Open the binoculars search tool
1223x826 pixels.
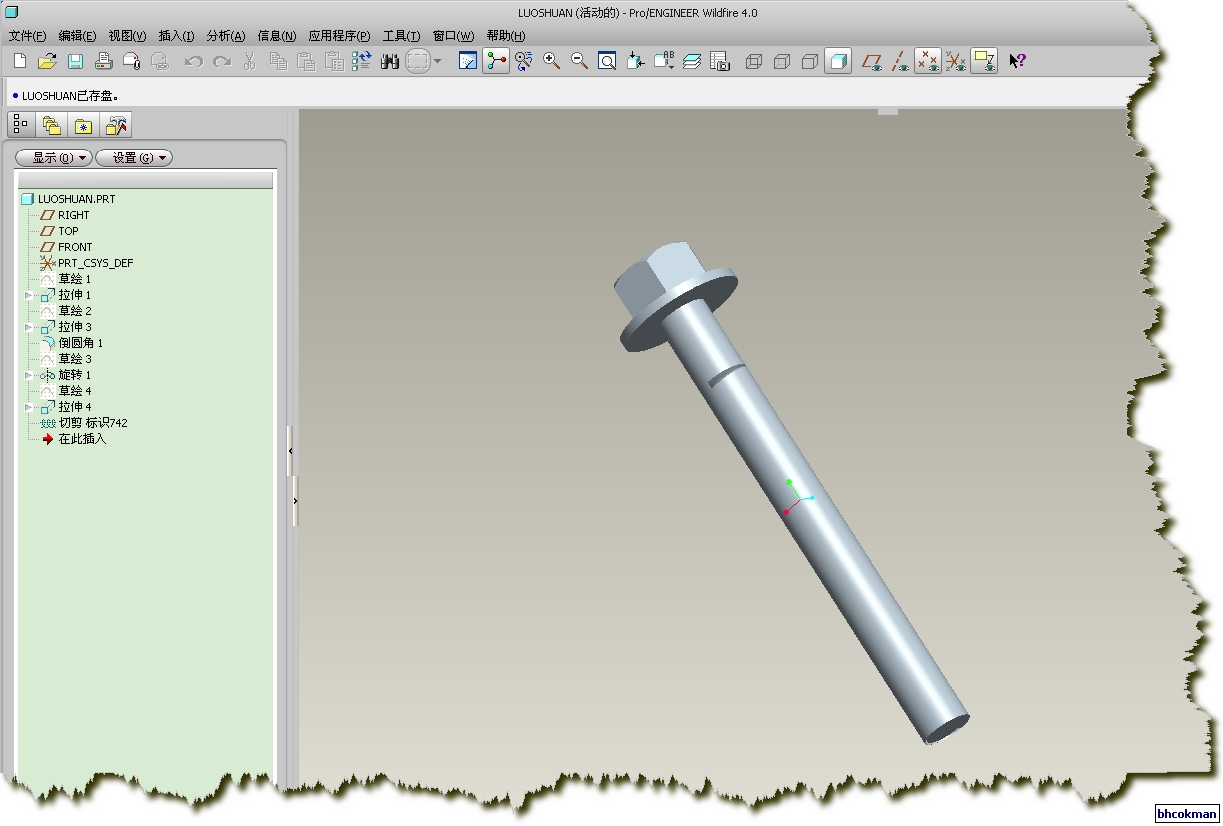390,61
